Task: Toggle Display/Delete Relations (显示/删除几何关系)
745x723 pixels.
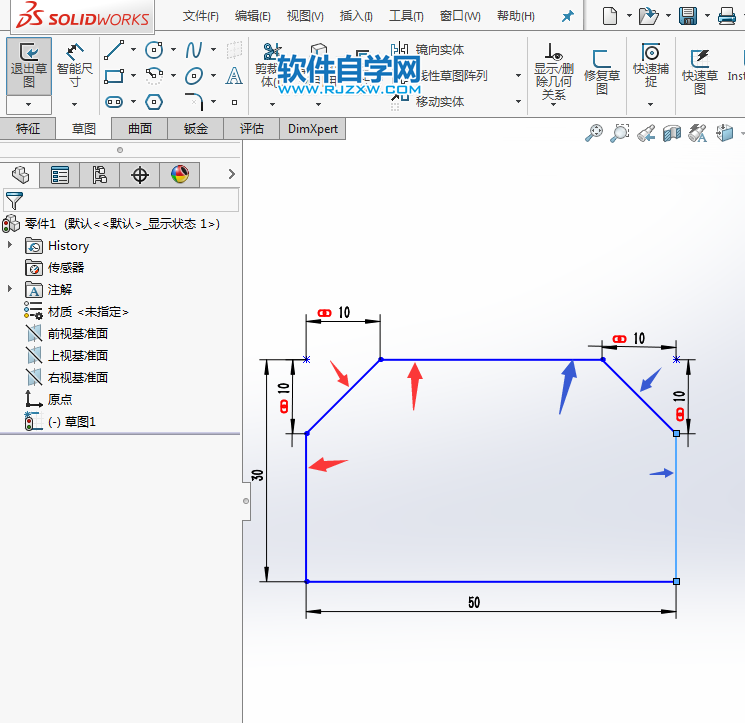Action: pyautogui.click(x=553, y=71)
